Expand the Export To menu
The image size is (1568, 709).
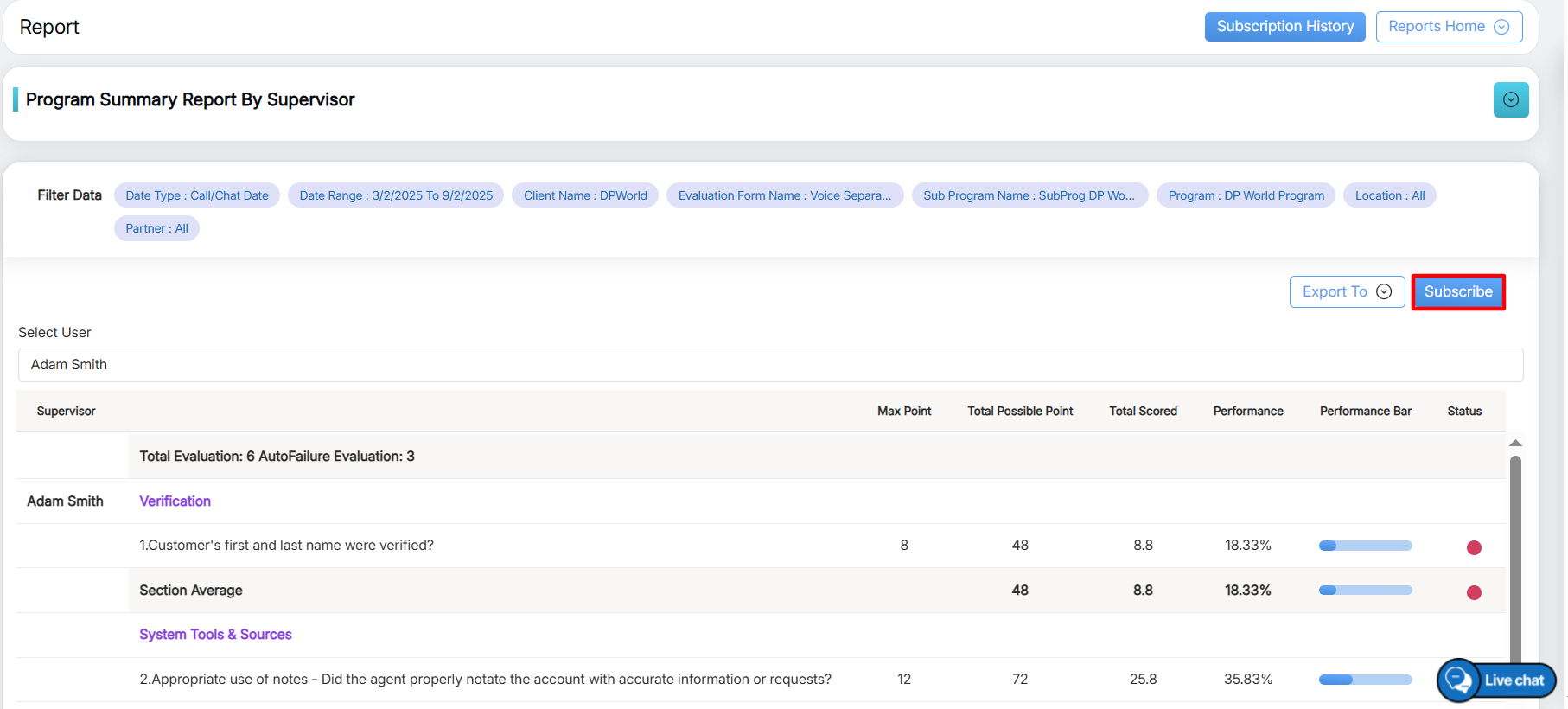(1346, 291)
